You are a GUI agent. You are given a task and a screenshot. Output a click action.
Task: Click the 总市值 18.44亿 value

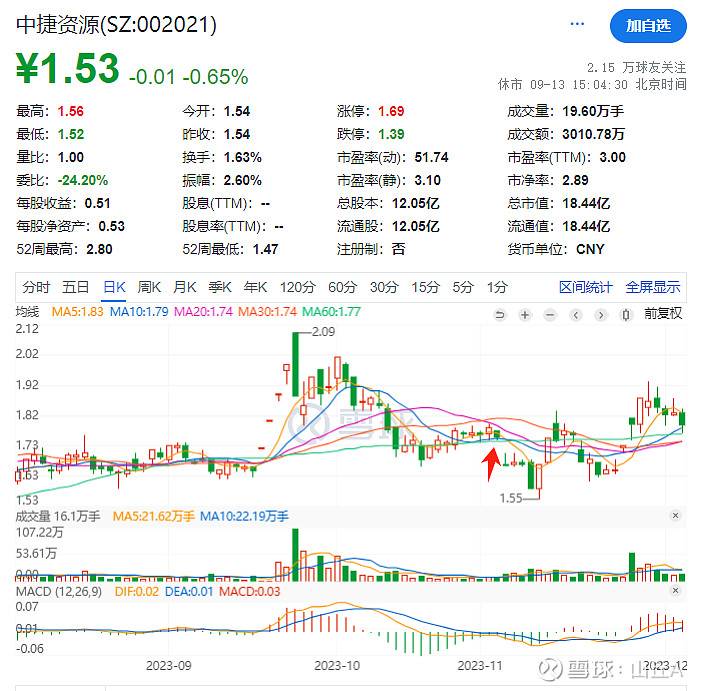(x=586, y=203)
